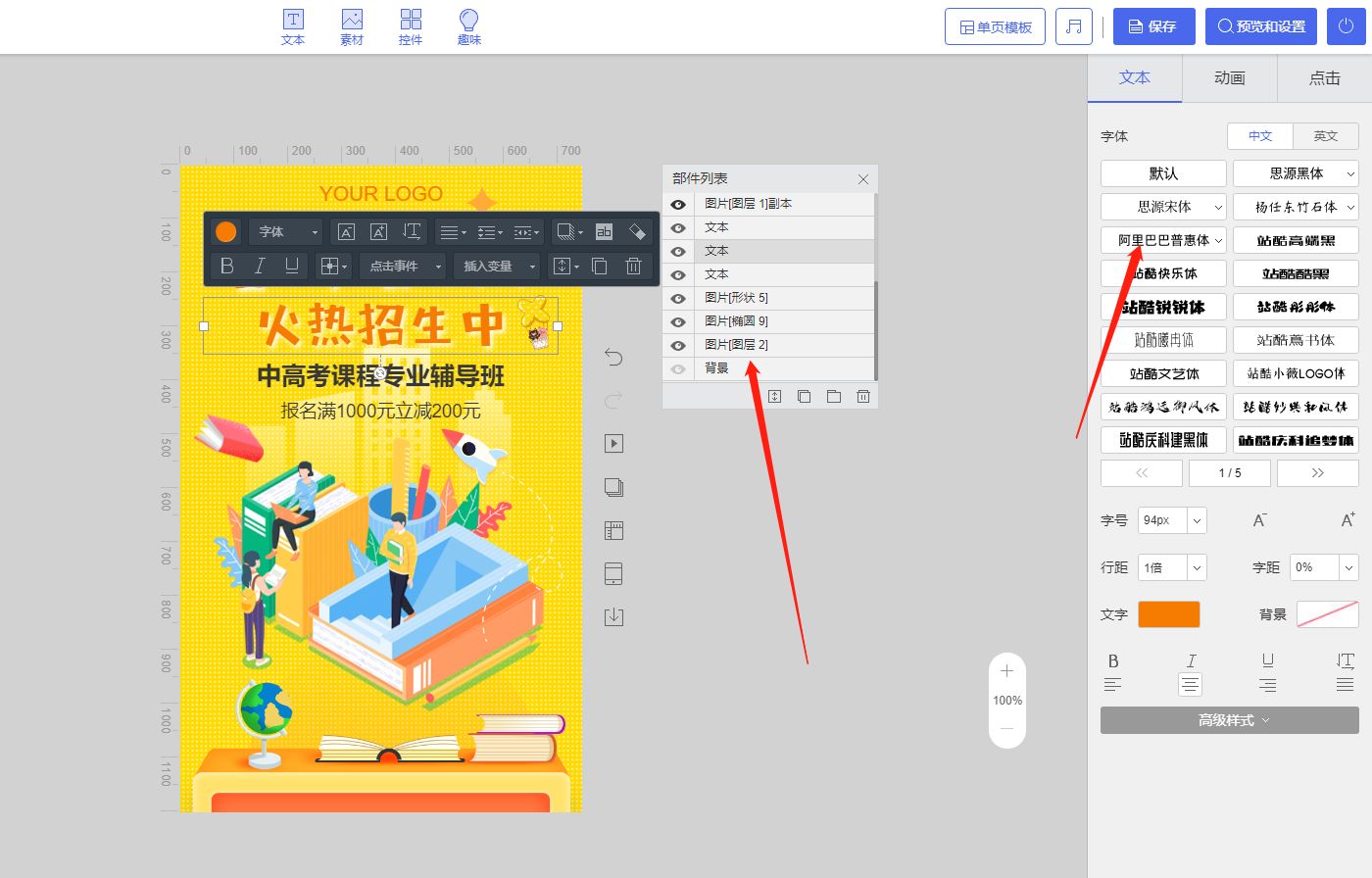Click the A- shrink font icon in right panel
1372x878 pixels.
(1260, 520)
